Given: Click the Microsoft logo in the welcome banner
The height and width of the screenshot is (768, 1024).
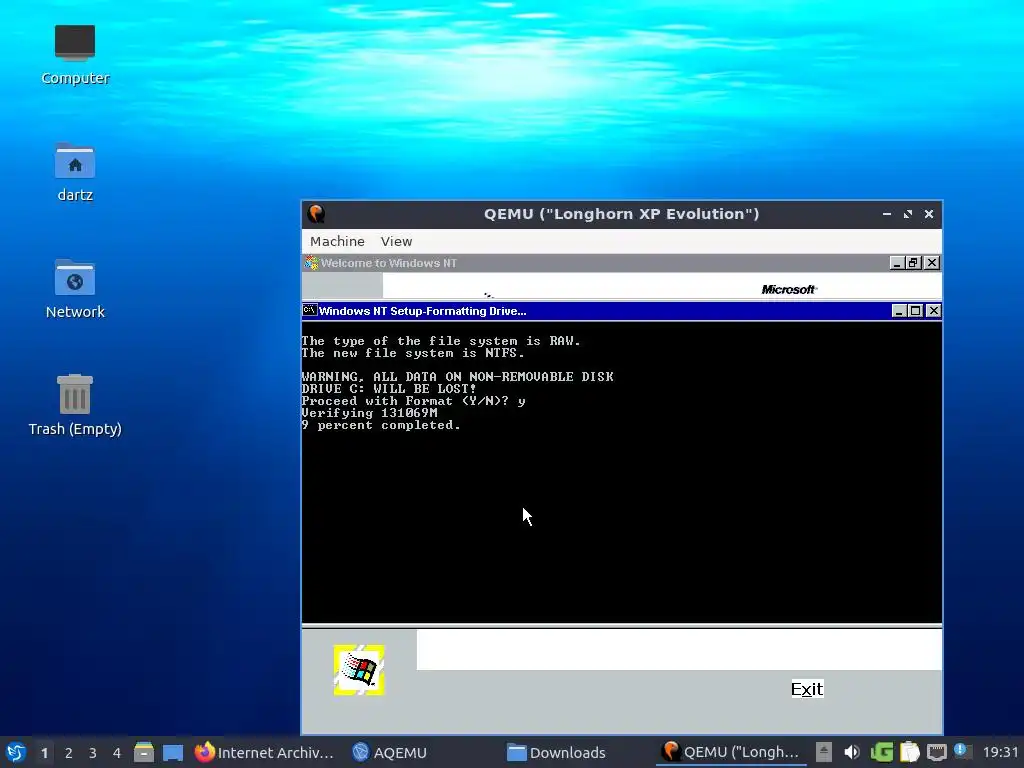Looking at the screenshot, I should pyautogui.click(x=789, y=289).
